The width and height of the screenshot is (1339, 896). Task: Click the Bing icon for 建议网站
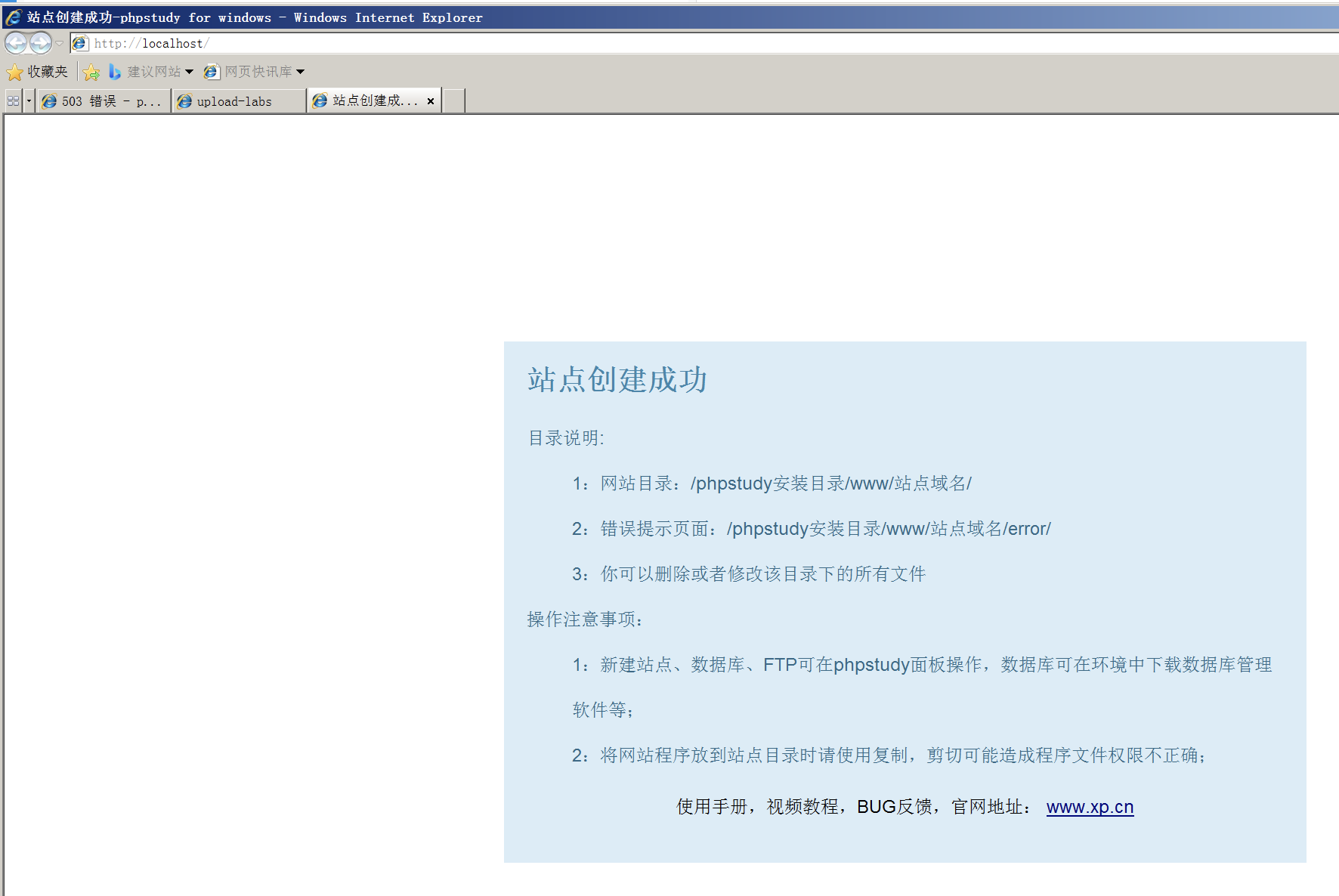tap(115, 72)
